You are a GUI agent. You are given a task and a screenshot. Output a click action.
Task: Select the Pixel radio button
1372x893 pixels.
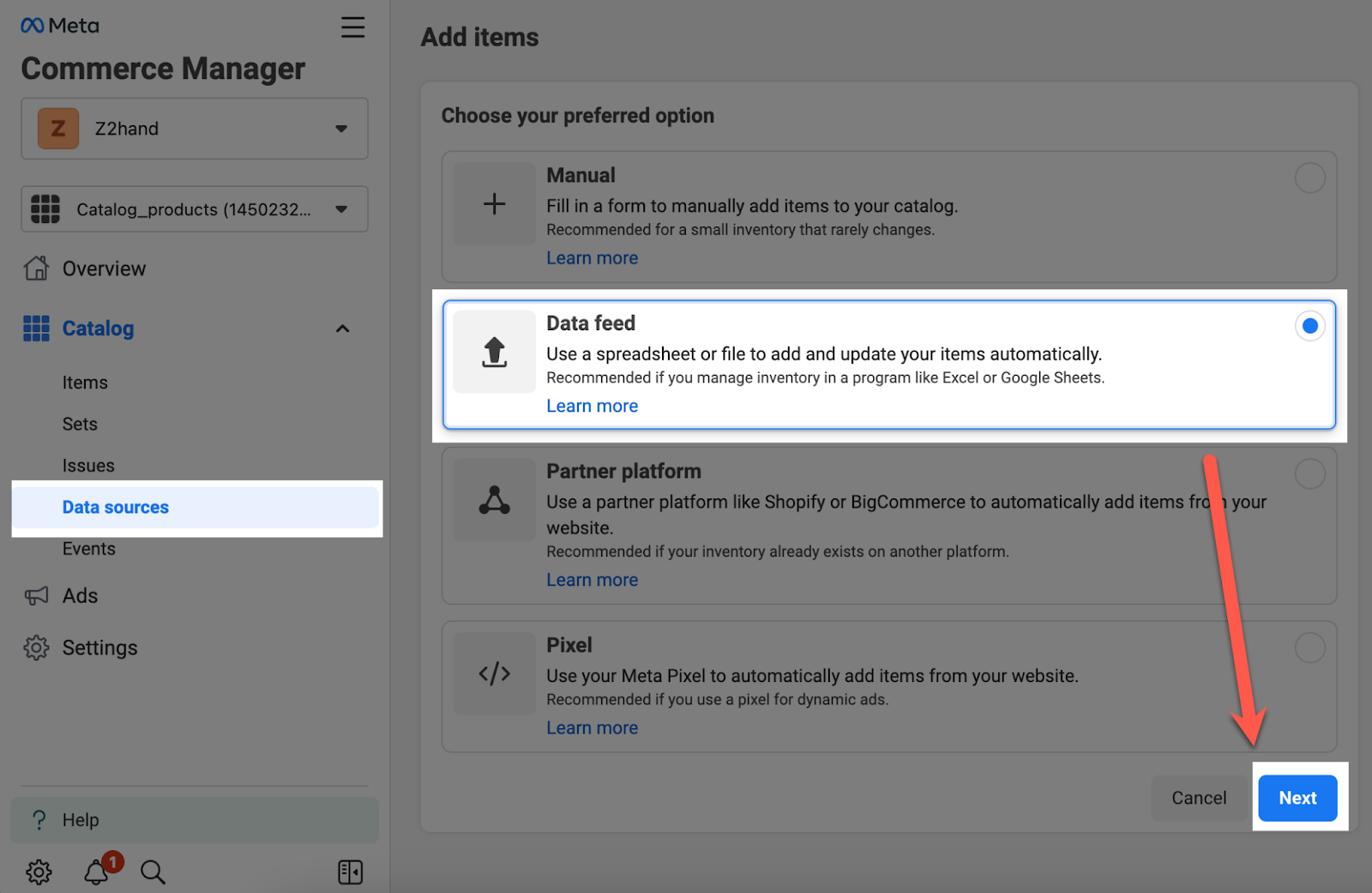(1309, 648)
